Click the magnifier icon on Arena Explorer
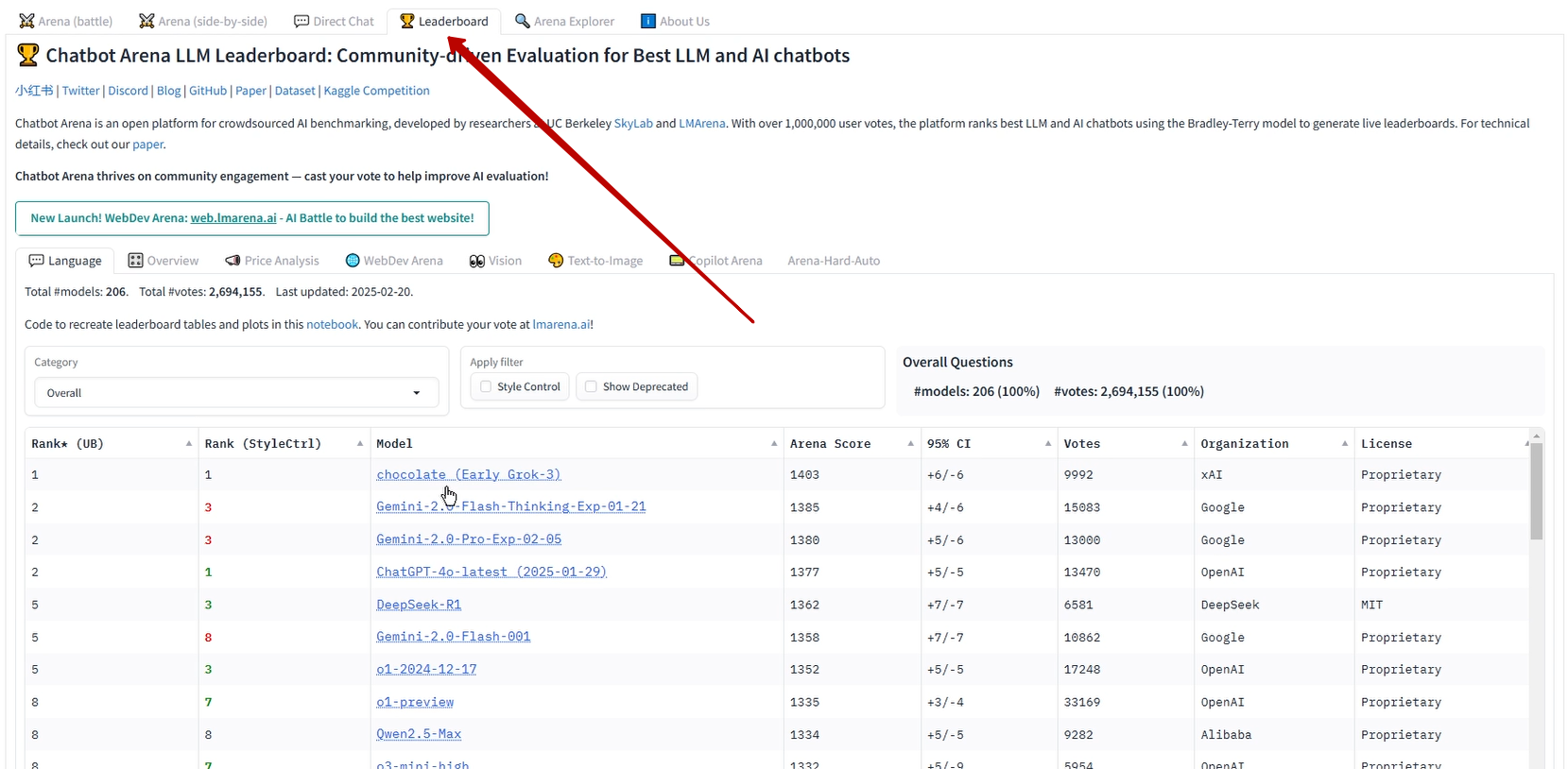This screenshot has height=769, width=1568. tap(523, 21)
